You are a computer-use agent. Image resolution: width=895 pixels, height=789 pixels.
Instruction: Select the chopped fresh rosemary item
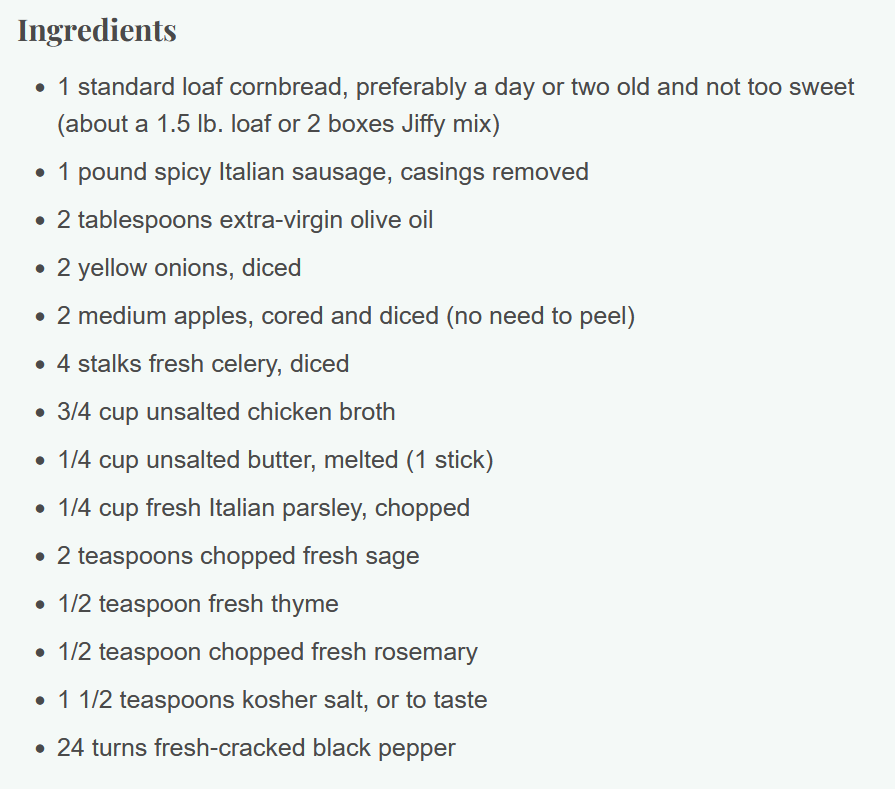(267, 652)
